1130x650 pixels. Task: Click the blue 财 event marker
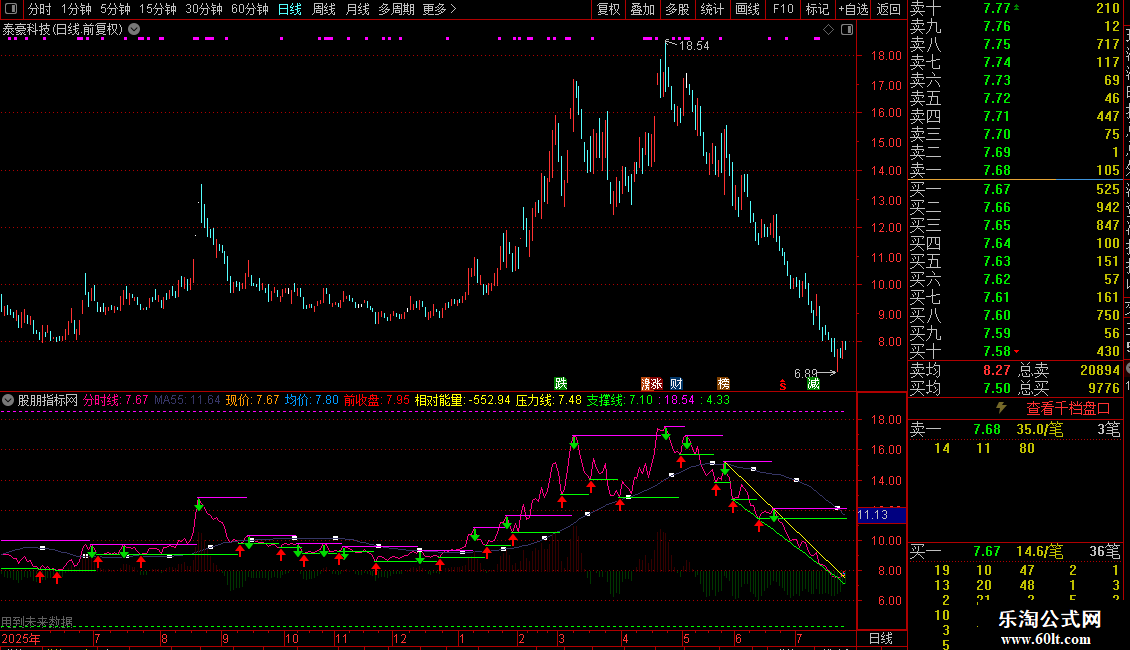coord(676,383)
